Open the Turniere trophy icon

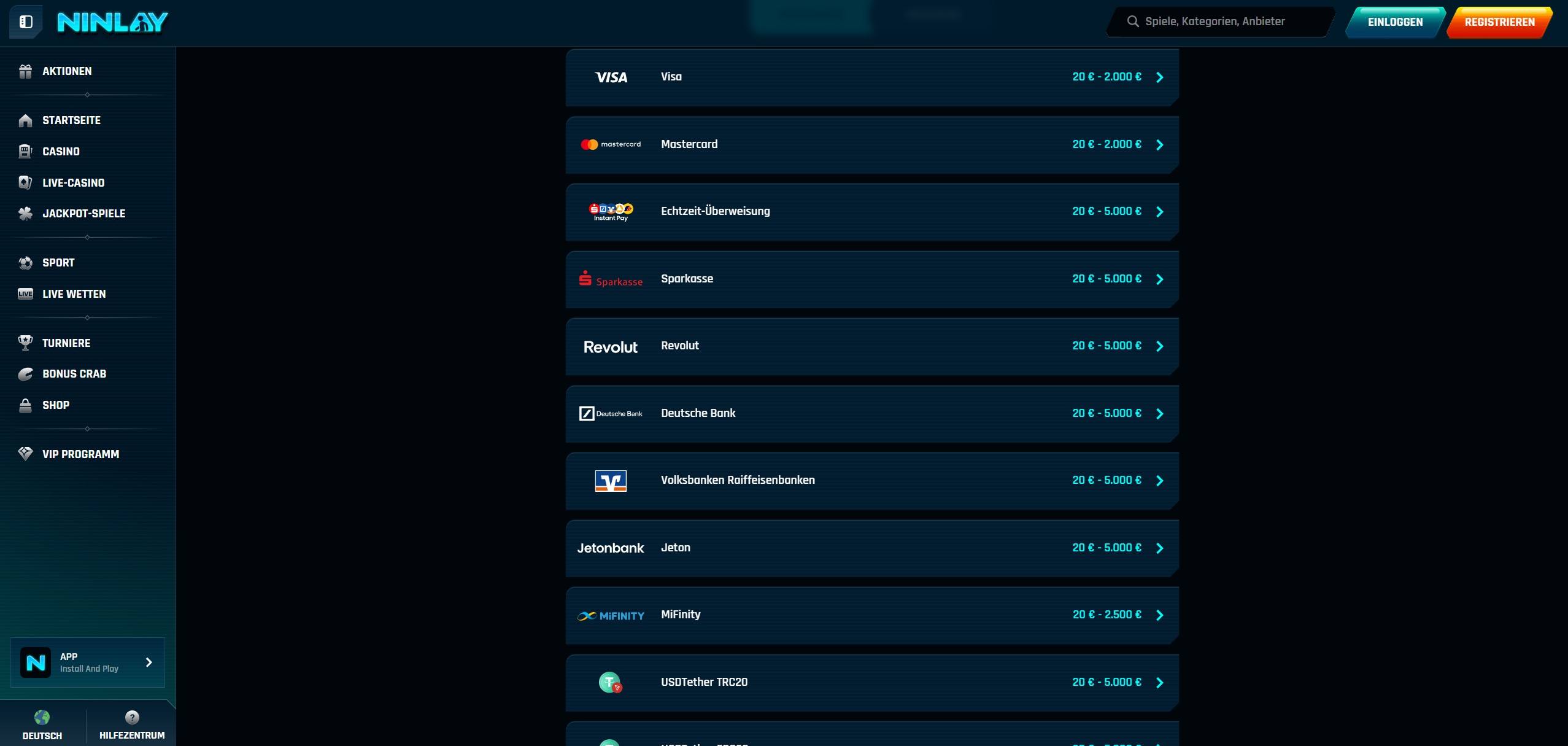click(x=25, y=343)
